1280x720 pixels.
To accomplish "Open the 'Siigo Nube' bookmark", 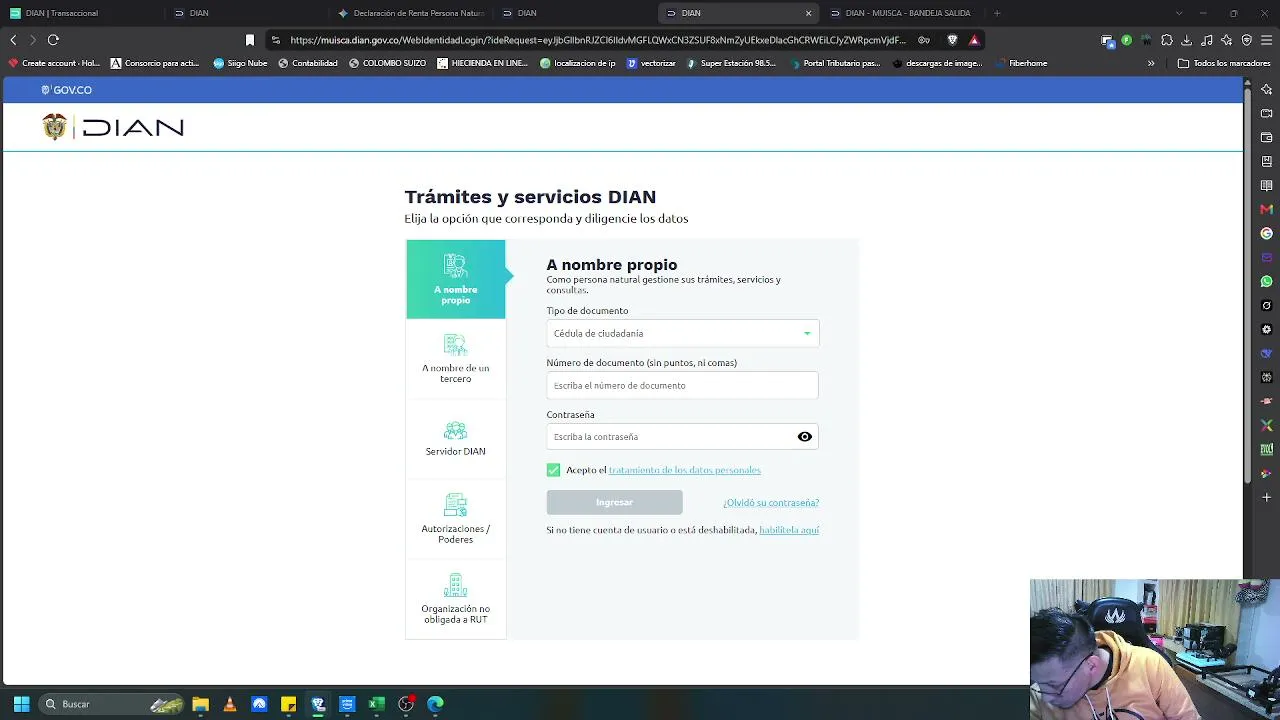I will (x=240, y=63).
